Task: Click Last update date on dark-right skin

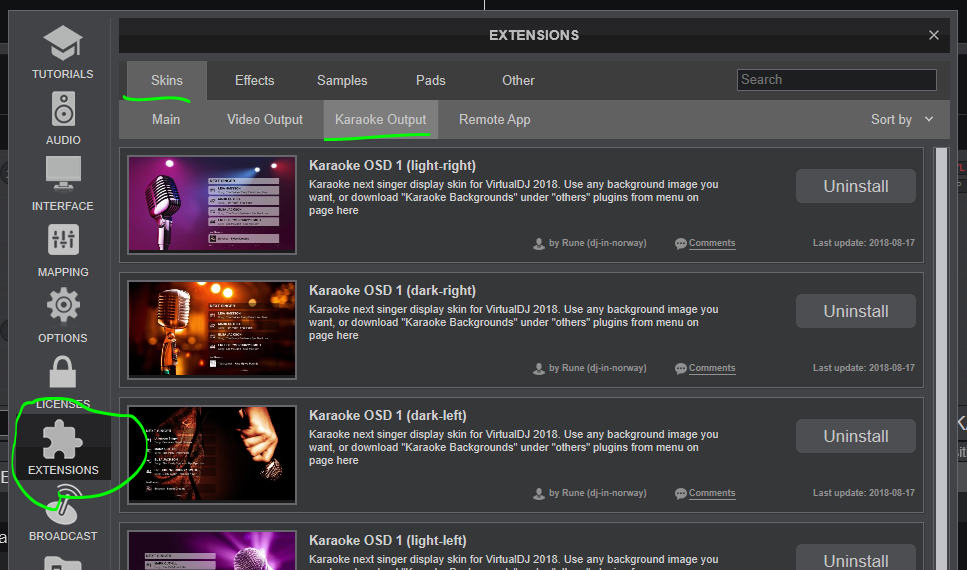Action: pyautogui.click(x=863, y=368)
